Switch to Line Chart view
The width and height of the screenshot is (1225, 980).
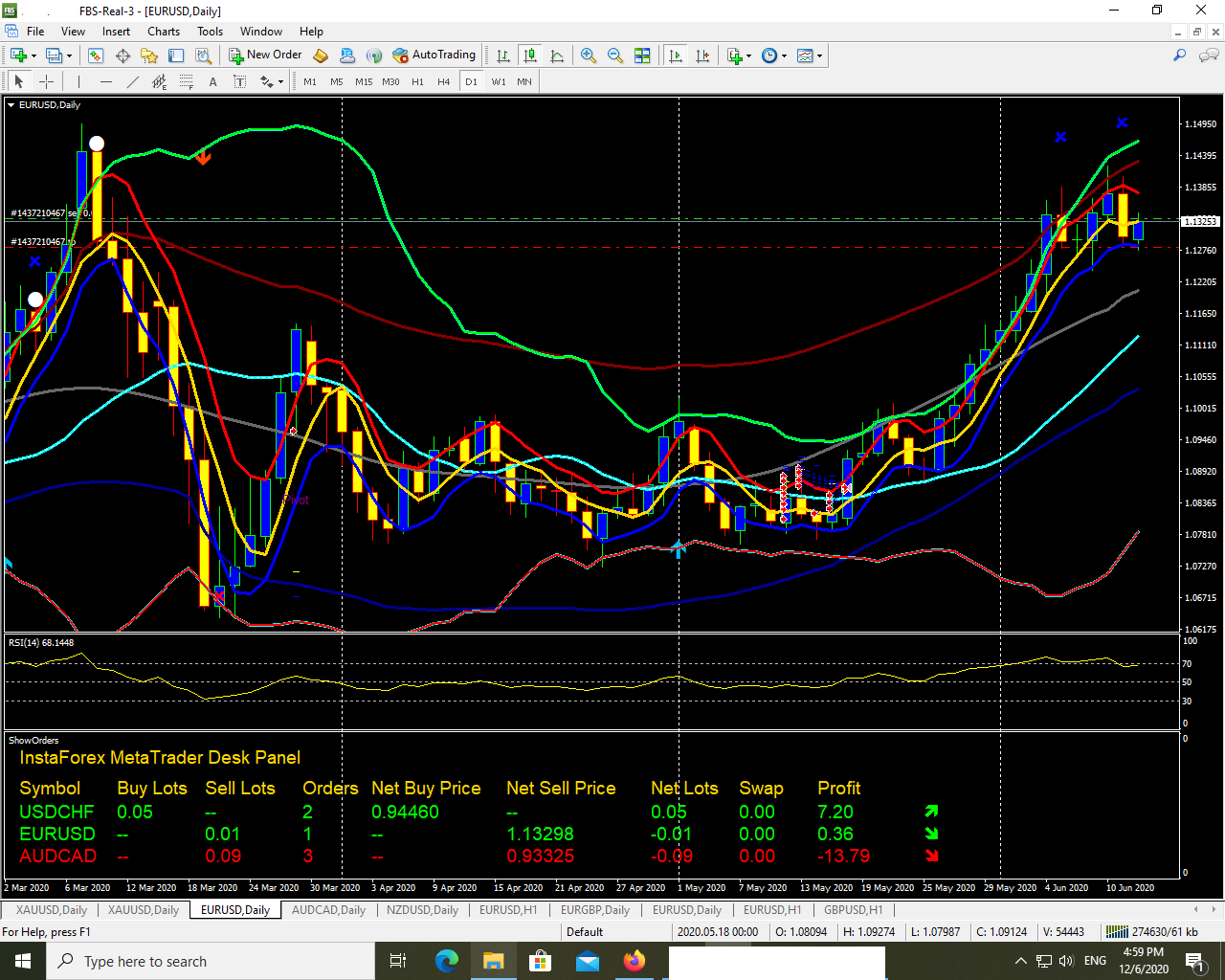(557, 56)
